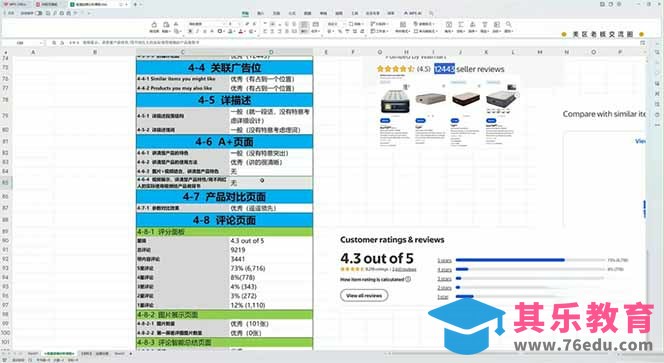This screenshot has height=363, width=664.
Task: Click the percent style icon
Action: point(340,31)
